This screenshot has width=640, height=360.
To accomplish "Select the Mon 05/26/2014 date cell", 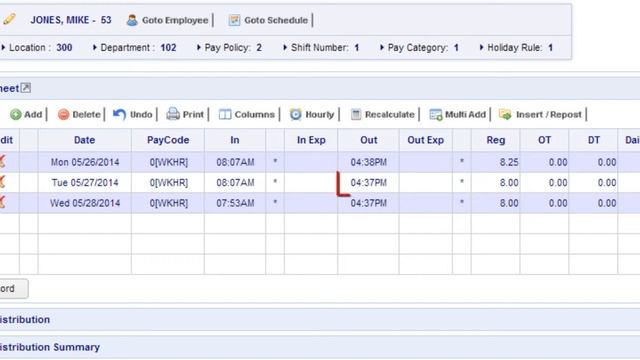I will click(85, 162).
